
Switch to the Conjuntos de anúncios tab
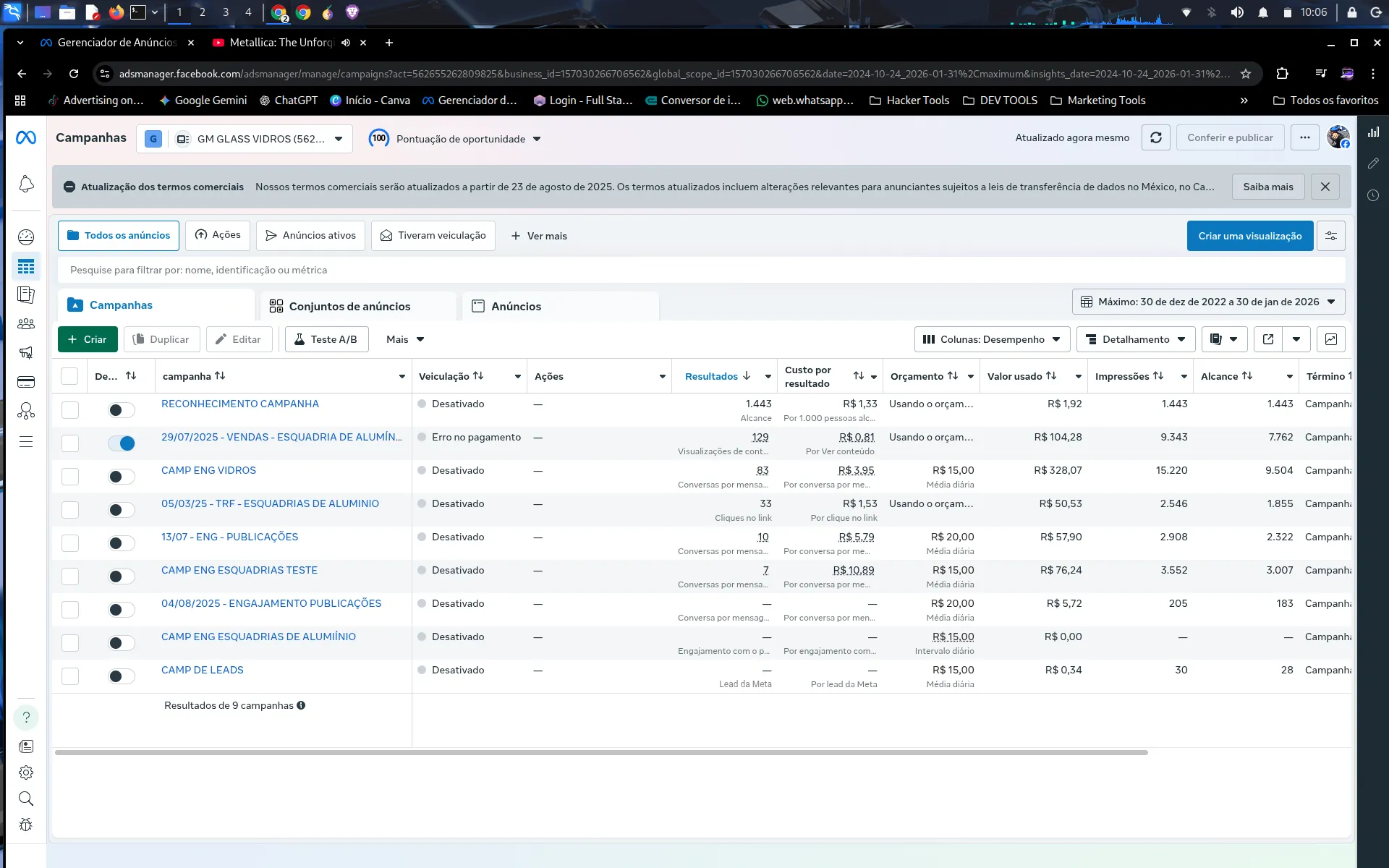click(x=349, y=306)
